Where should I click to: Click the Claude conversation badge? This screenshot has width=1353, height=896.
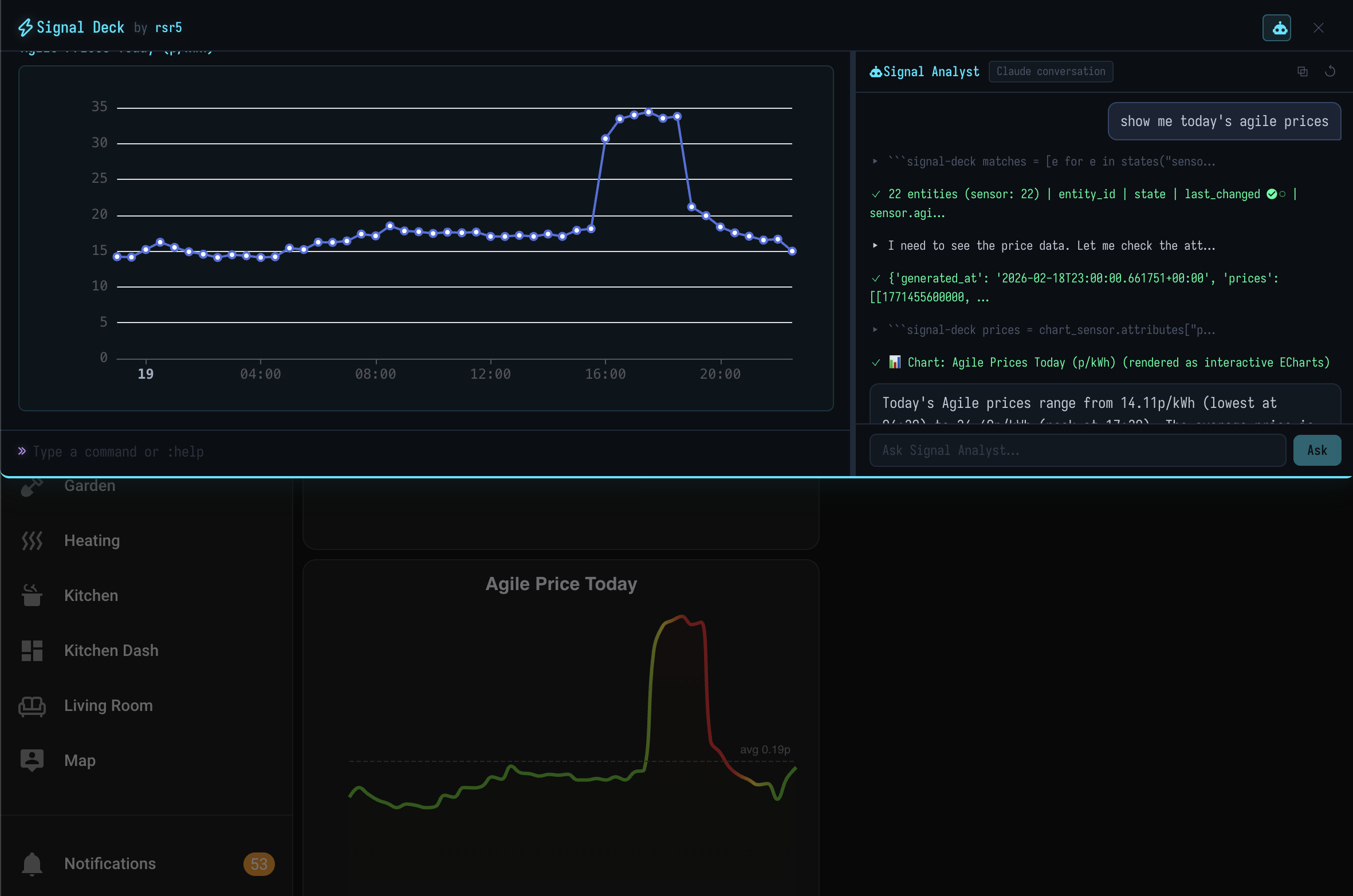click(1051, 71)
